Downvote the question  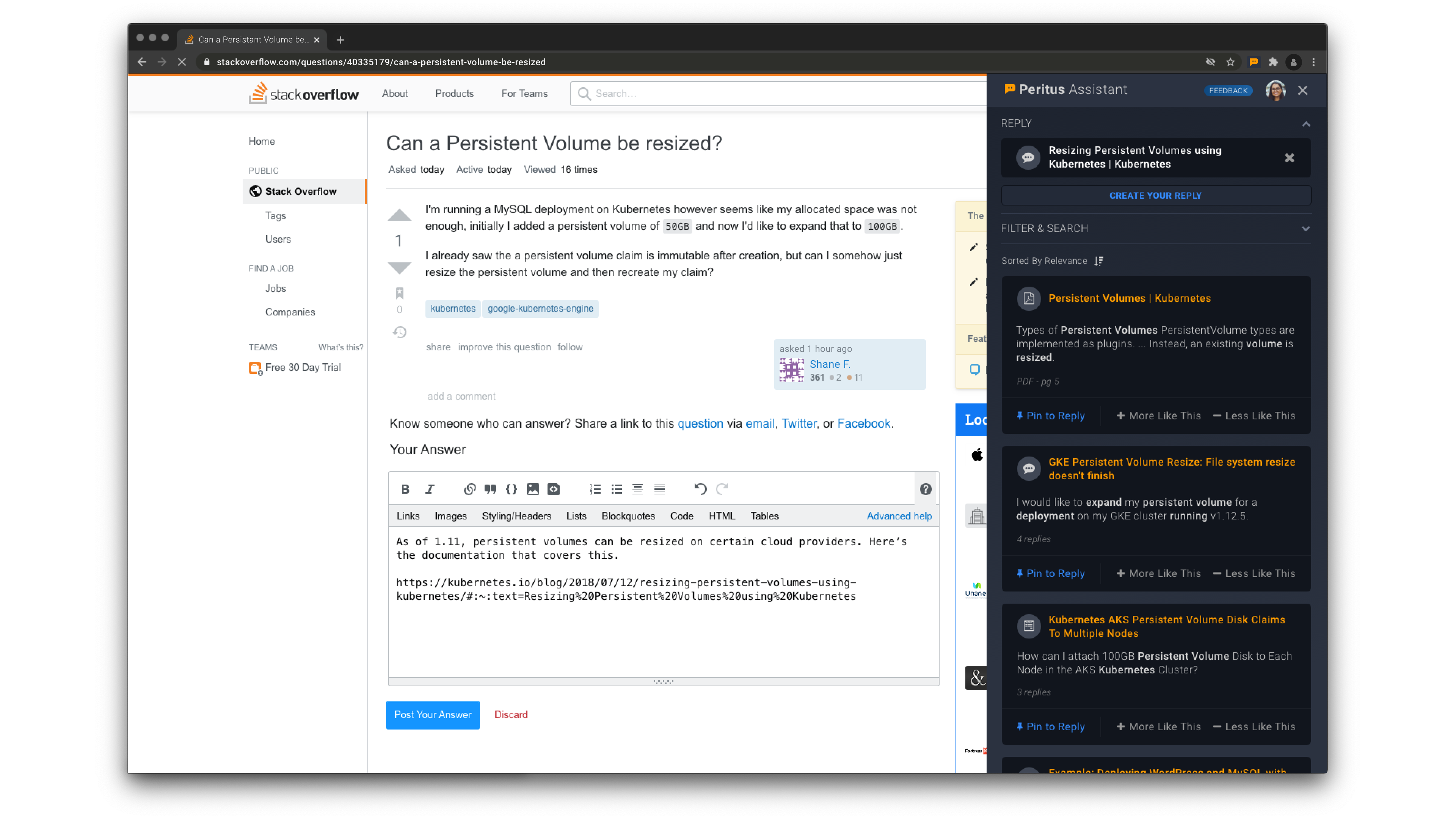pyautogui.click(x=399, y=268)
